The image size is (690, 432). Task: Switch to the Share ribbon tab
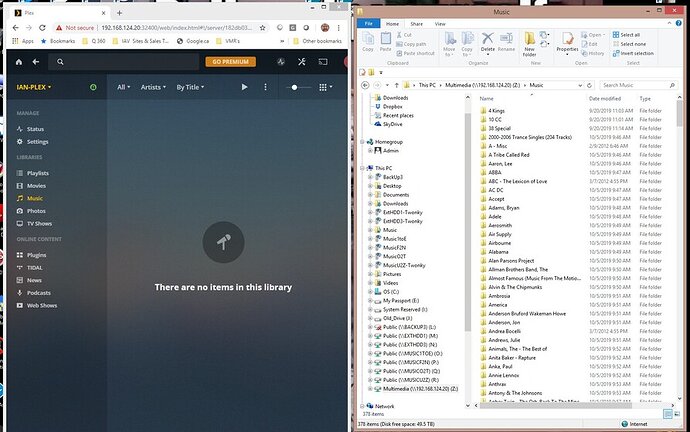pos(416,24)
